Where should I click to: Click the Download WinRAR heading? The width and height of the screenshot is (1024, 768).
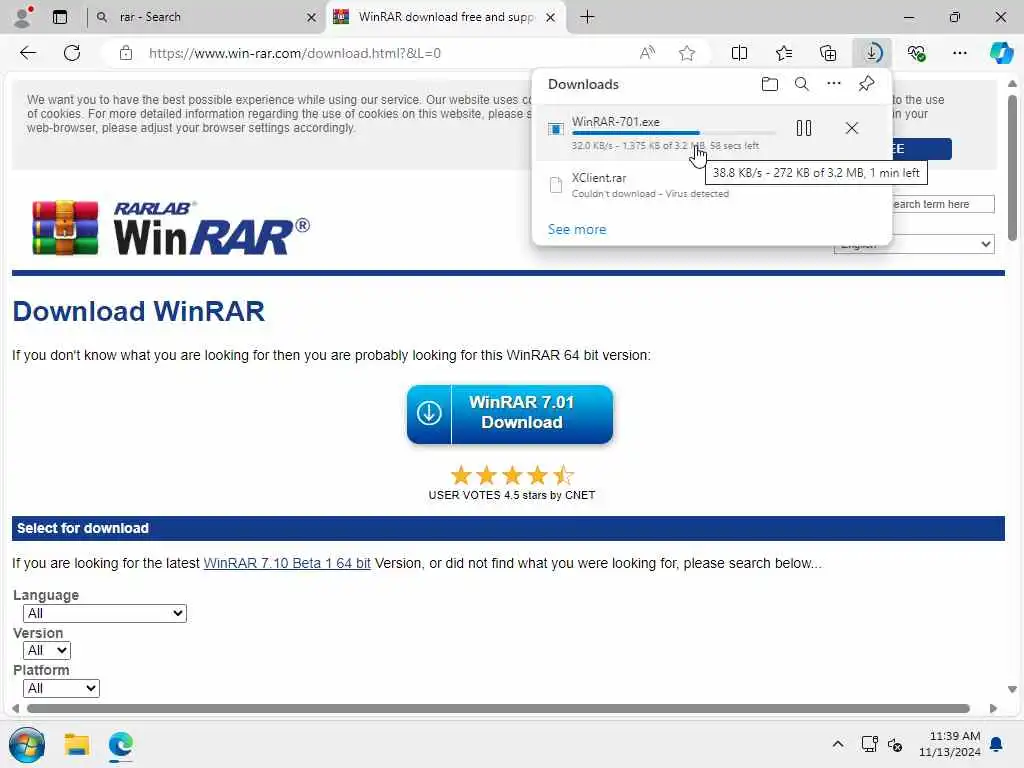[138, 312]
